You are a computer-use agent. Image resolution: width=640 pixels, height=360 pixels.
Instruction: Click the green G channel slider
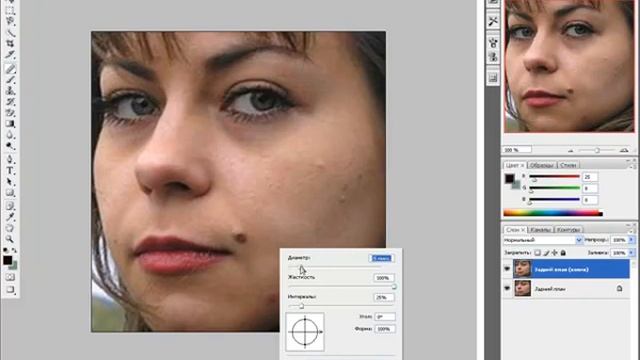(x=555, y=189)
